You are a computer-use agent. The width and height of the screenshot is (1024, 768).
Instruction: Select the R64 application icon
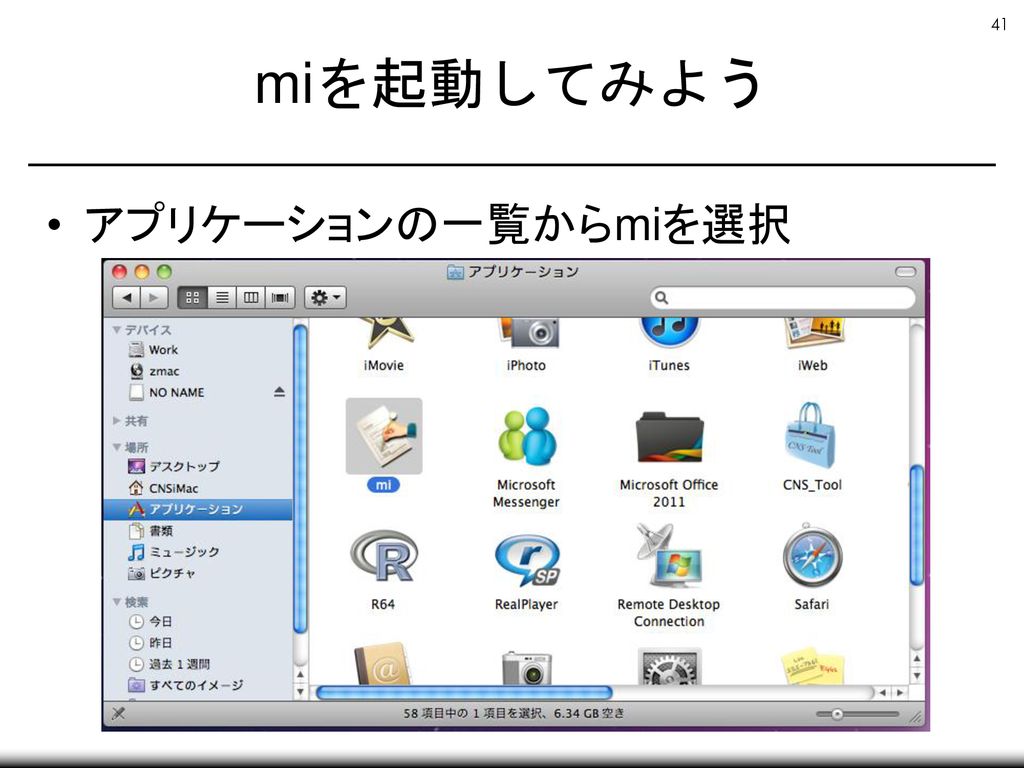383,556
